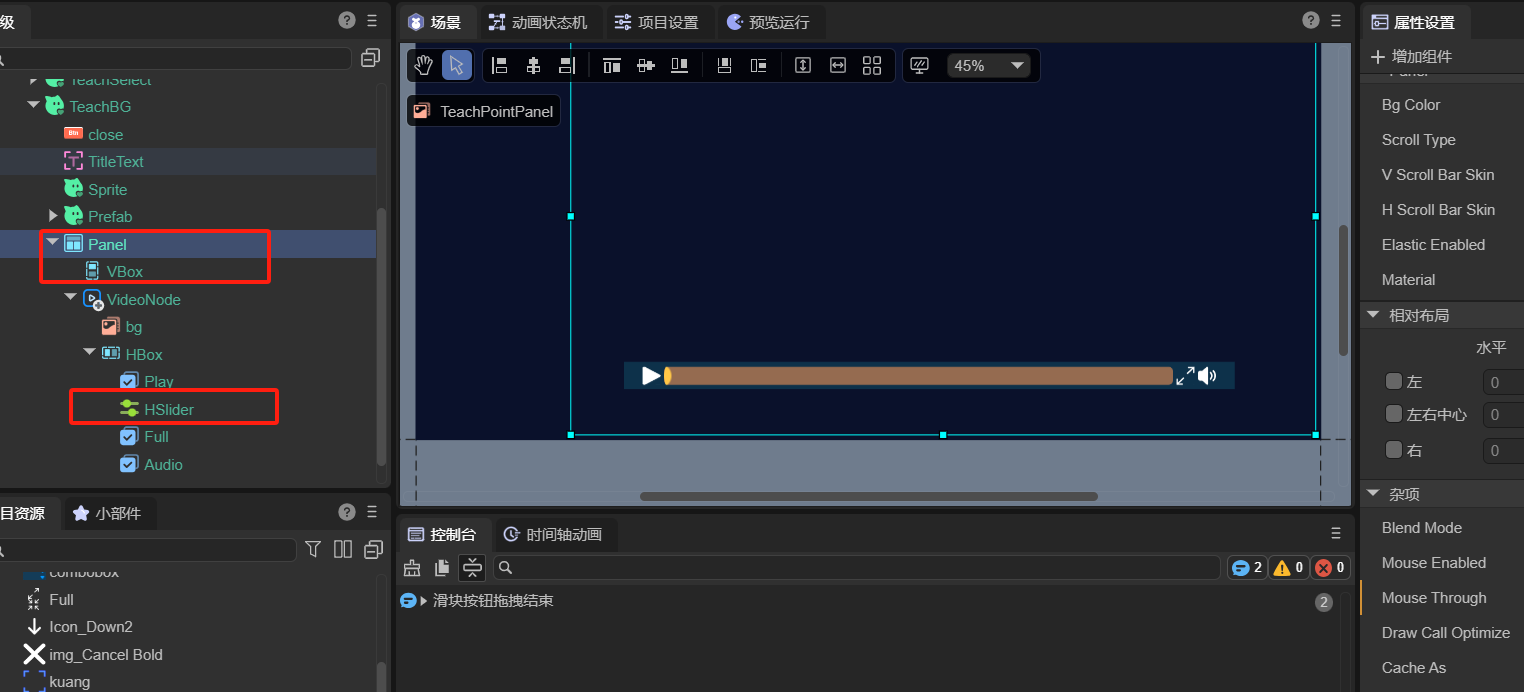The width and height of the screenshot is (1524, 692).
Task: Open the resources panel hamburger menu
Action: tap(372, 512)
